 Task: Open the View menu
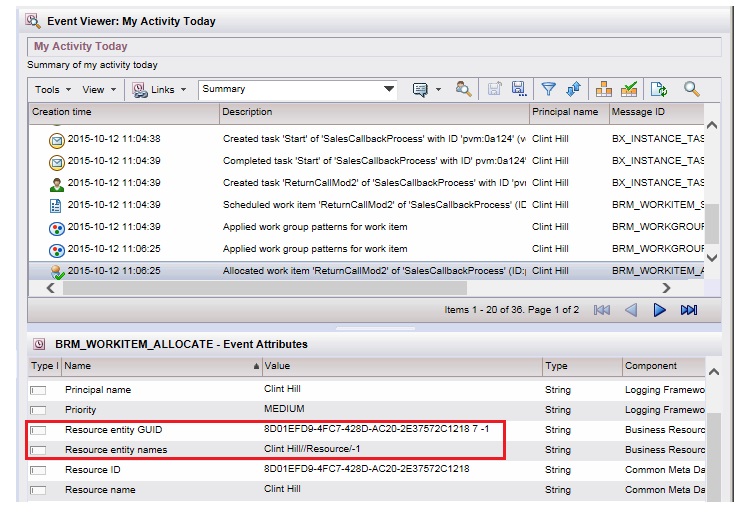[99, 90]
